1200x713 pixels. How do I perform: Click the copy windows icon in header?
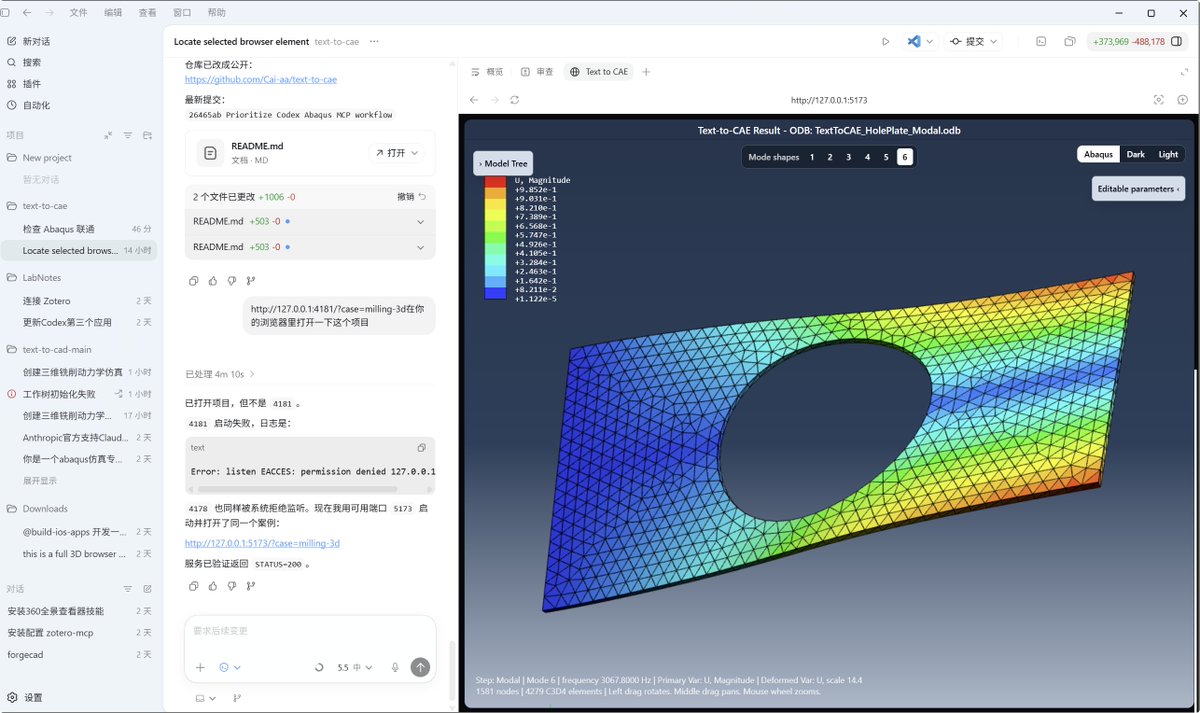1070,41
